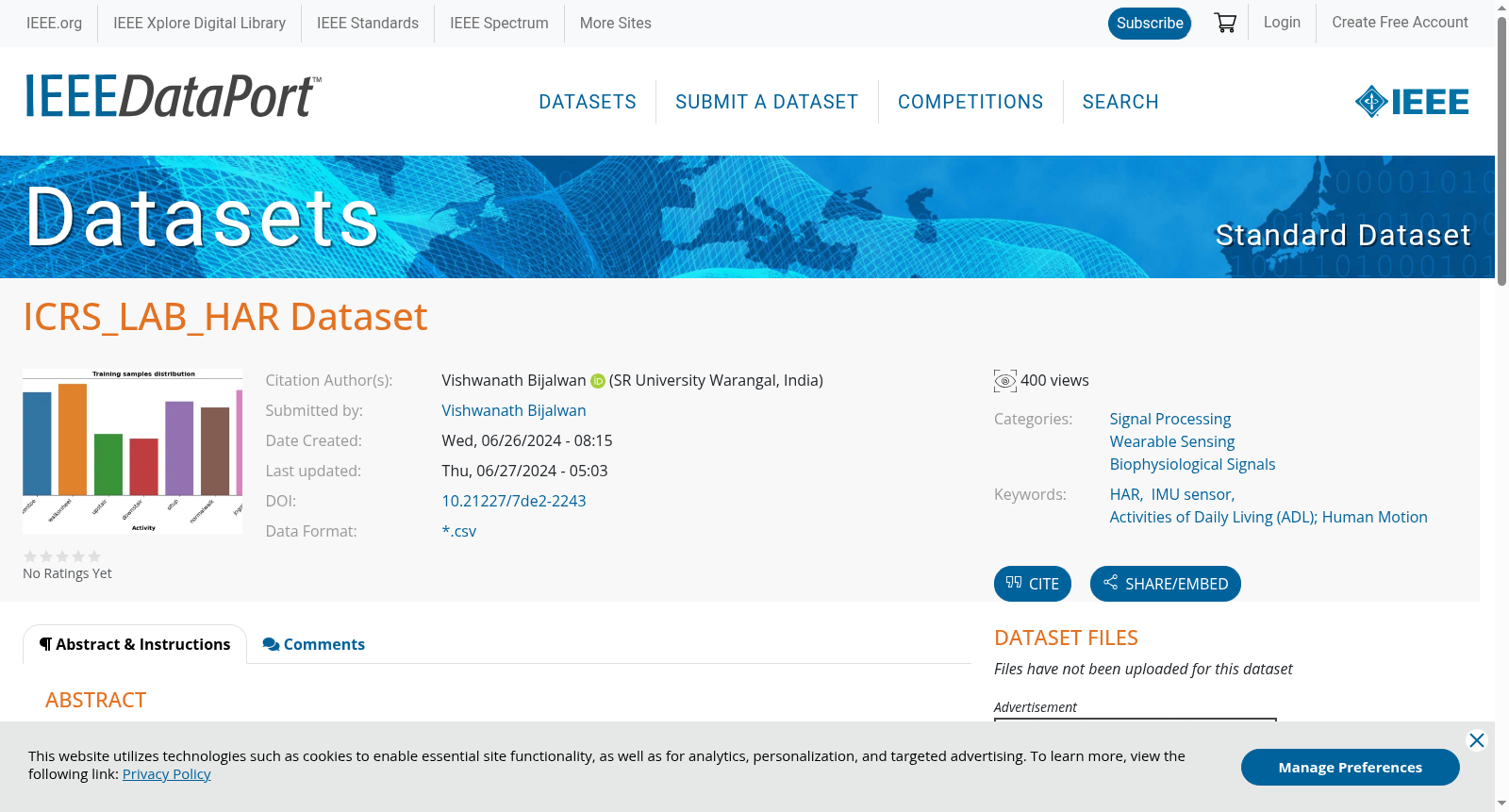Open the Biophysiological Signals category

click(1192, 464)
